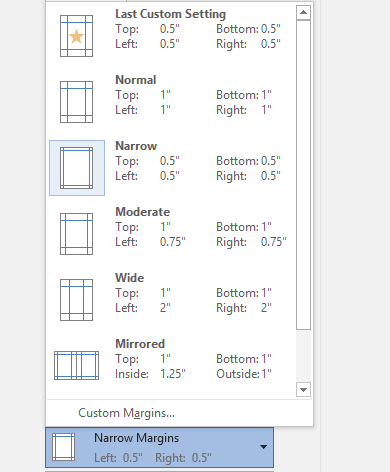Apply the Wide margin preset
The image size is (390, 472).
170,300
